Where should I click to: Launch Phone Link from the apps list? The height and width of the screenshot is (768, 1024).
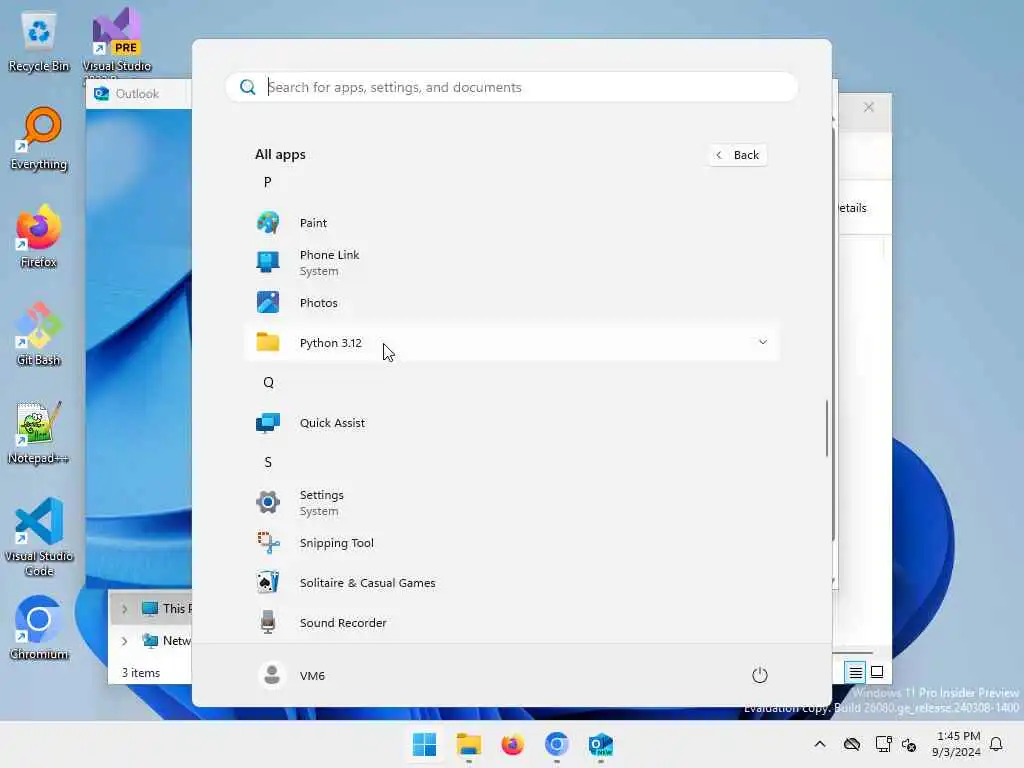point(512,263)
